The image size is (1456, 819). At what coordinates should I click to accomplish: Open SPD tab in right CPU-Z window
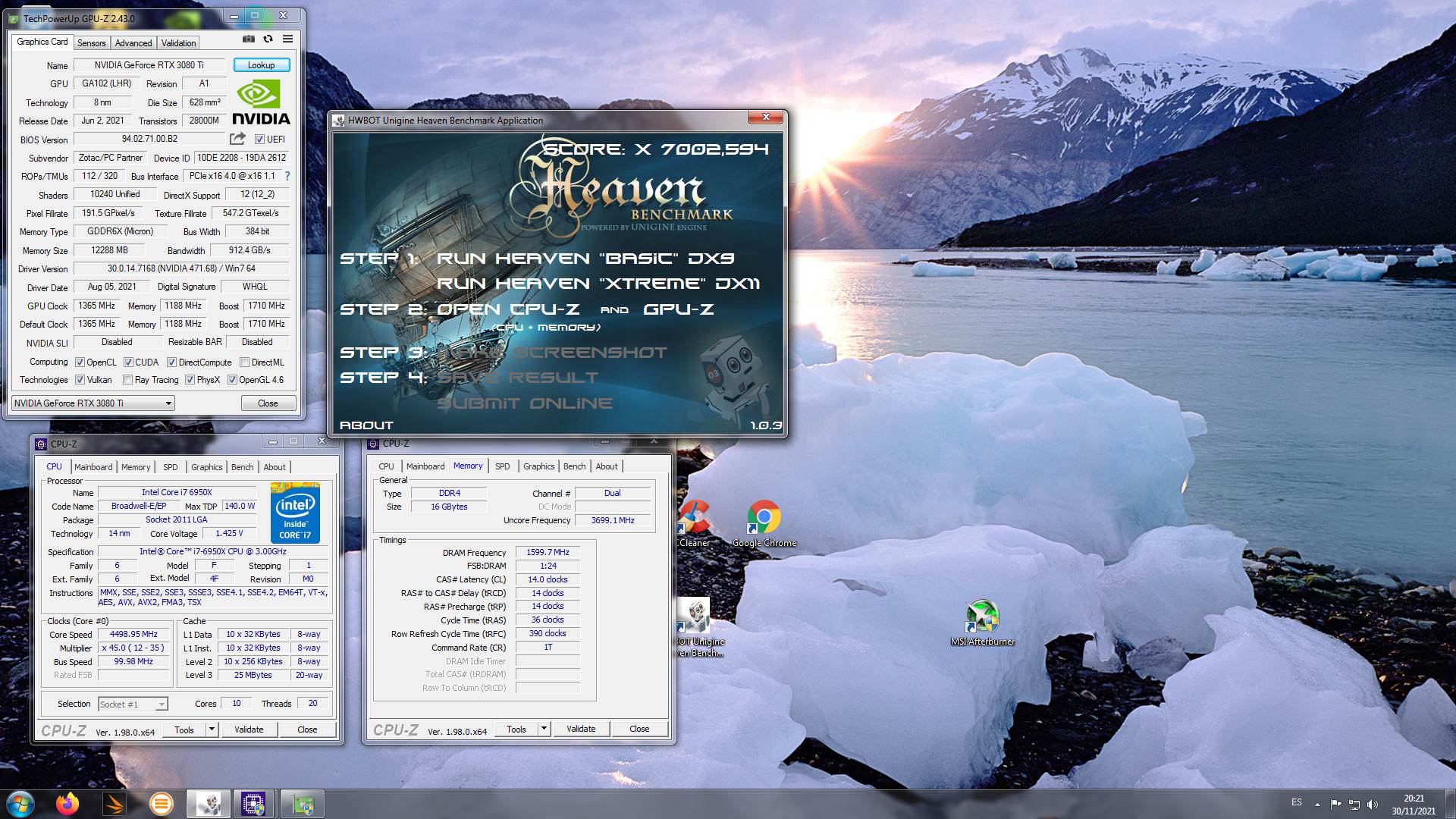pyautogui.click(x=502, y=466)
